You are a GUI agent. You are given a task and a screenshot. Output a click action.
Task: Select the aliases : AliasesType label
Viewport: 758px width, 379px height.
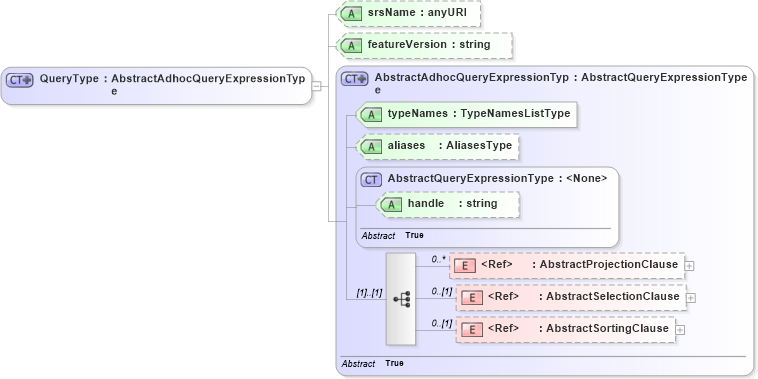450,146
